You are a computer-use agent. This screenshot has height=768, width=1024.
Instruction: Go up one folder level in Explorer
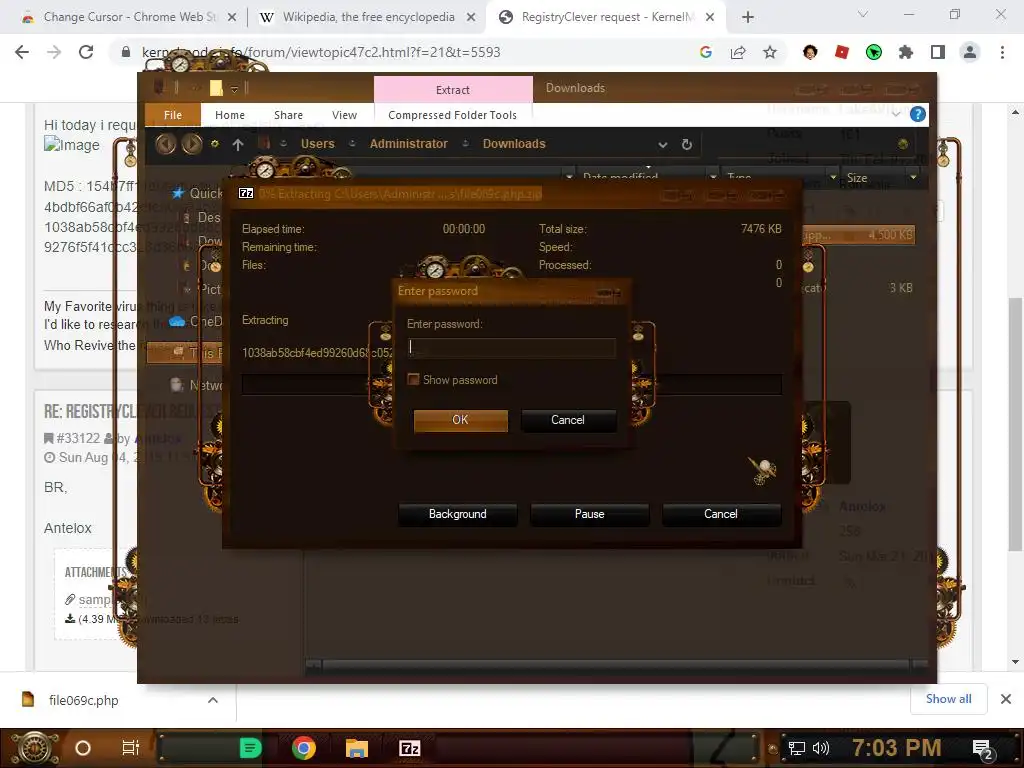point(238,144)
